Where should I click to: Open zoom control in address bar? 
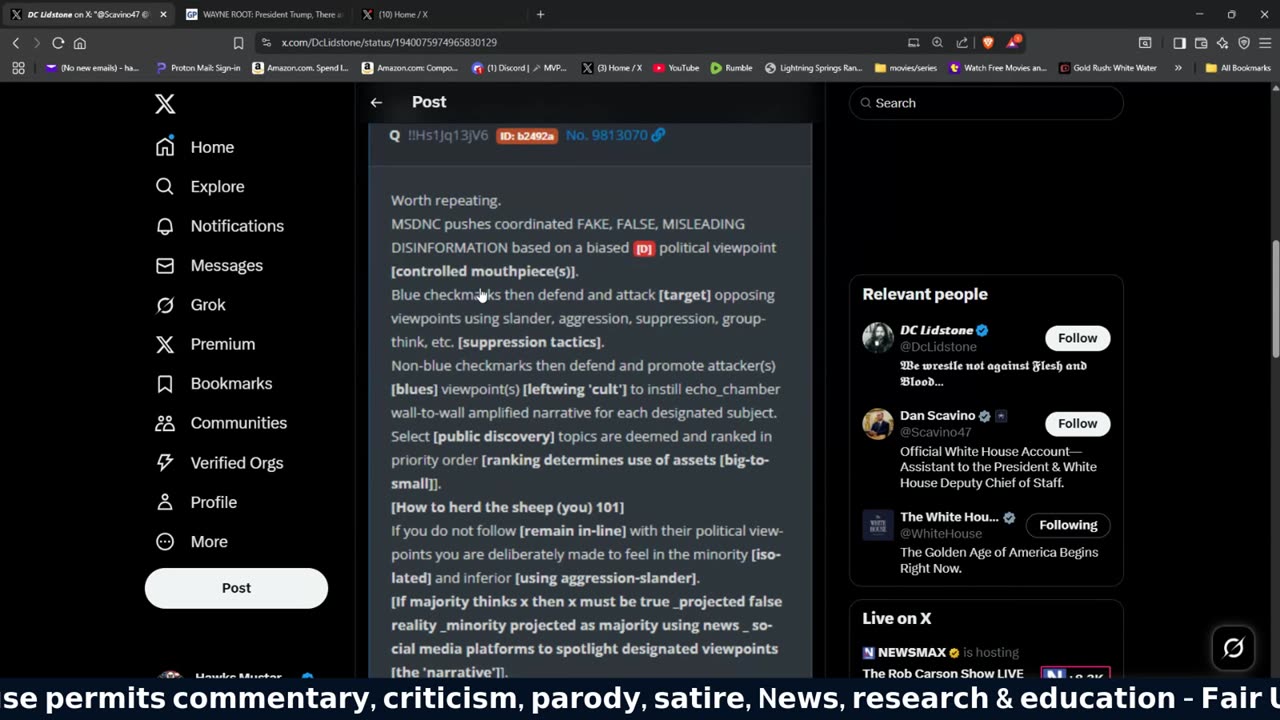tap(937, 43)
